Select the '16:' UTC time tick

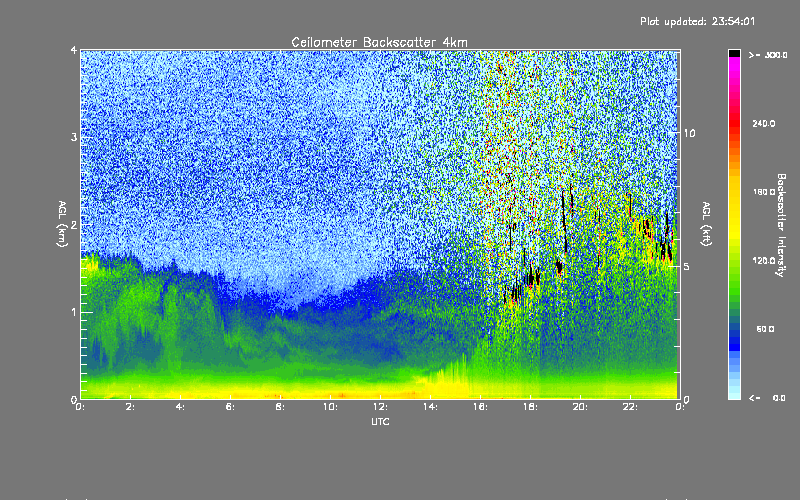480,407
